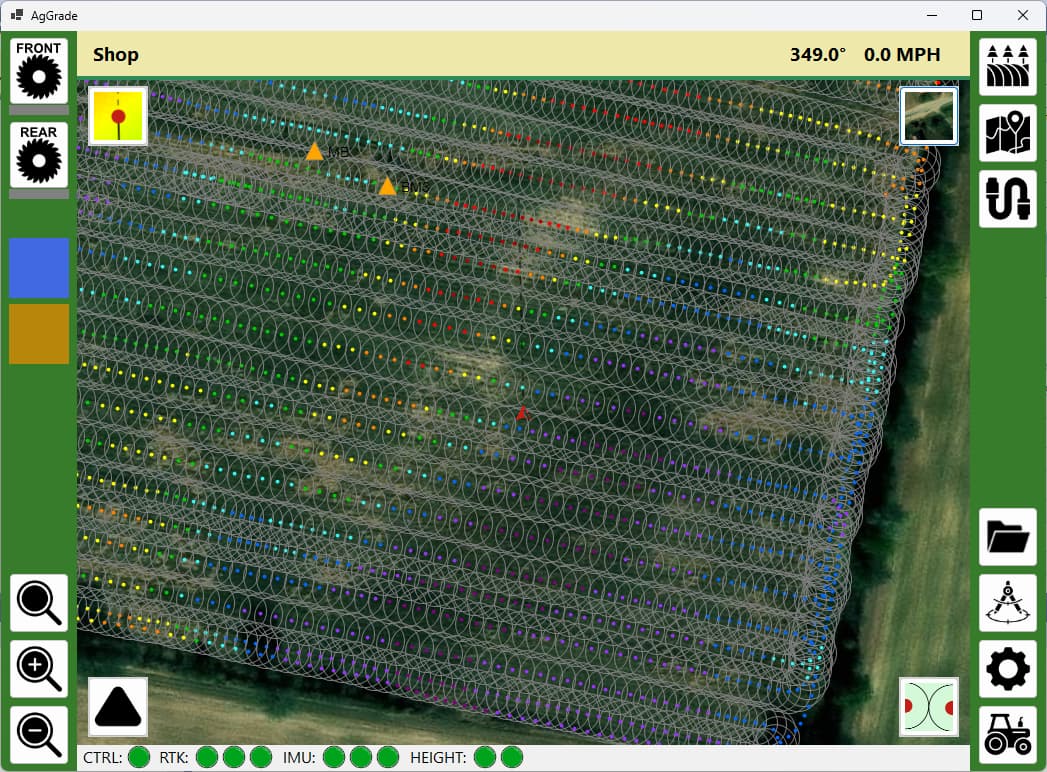Open the compass calibration tool
The width and height of the screenshot is (1047, 772).
[x=1007, y=603]
